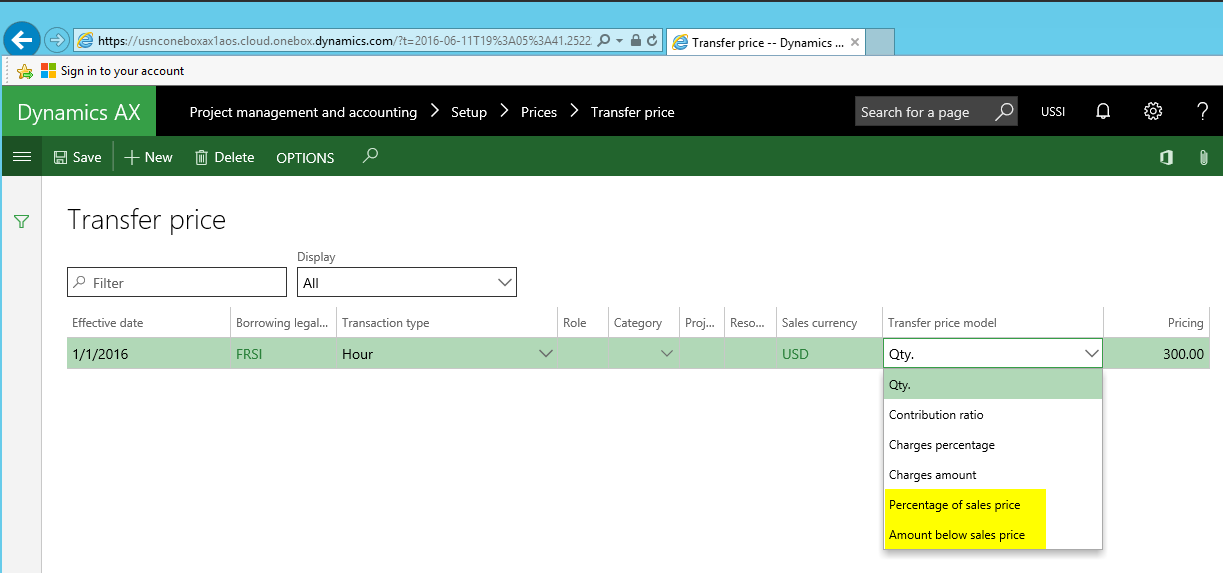This screenshot has width=1223, height=573.
Task: Choose Amount below sales price option
Action: point(956,535)
